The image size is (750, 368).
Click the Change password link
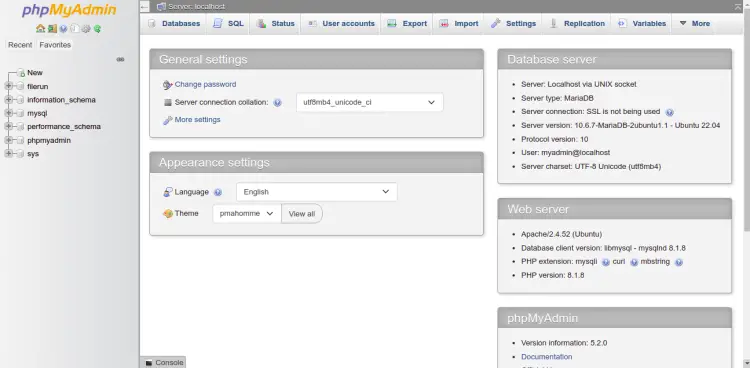205,84
